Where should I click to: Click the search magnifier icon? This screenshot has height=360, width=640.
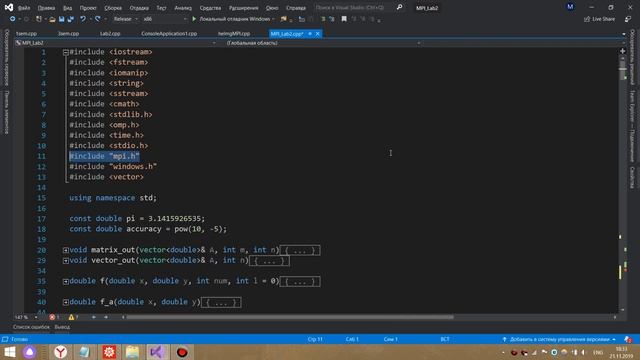point(399,7)
